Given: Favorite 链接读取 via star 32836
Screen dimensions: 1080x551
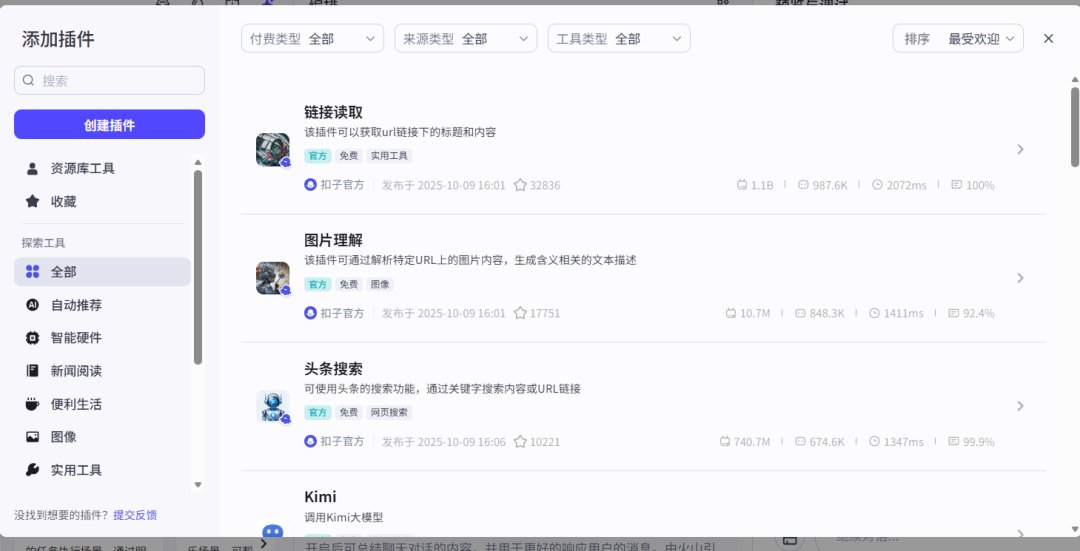Looking at the screenshot, I should (x=521, y=185).
